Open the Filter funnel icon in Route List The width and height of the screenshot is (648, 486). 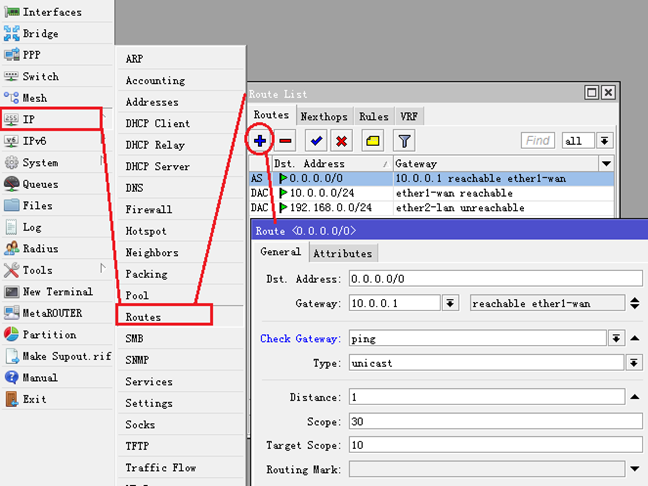(403, 141)
